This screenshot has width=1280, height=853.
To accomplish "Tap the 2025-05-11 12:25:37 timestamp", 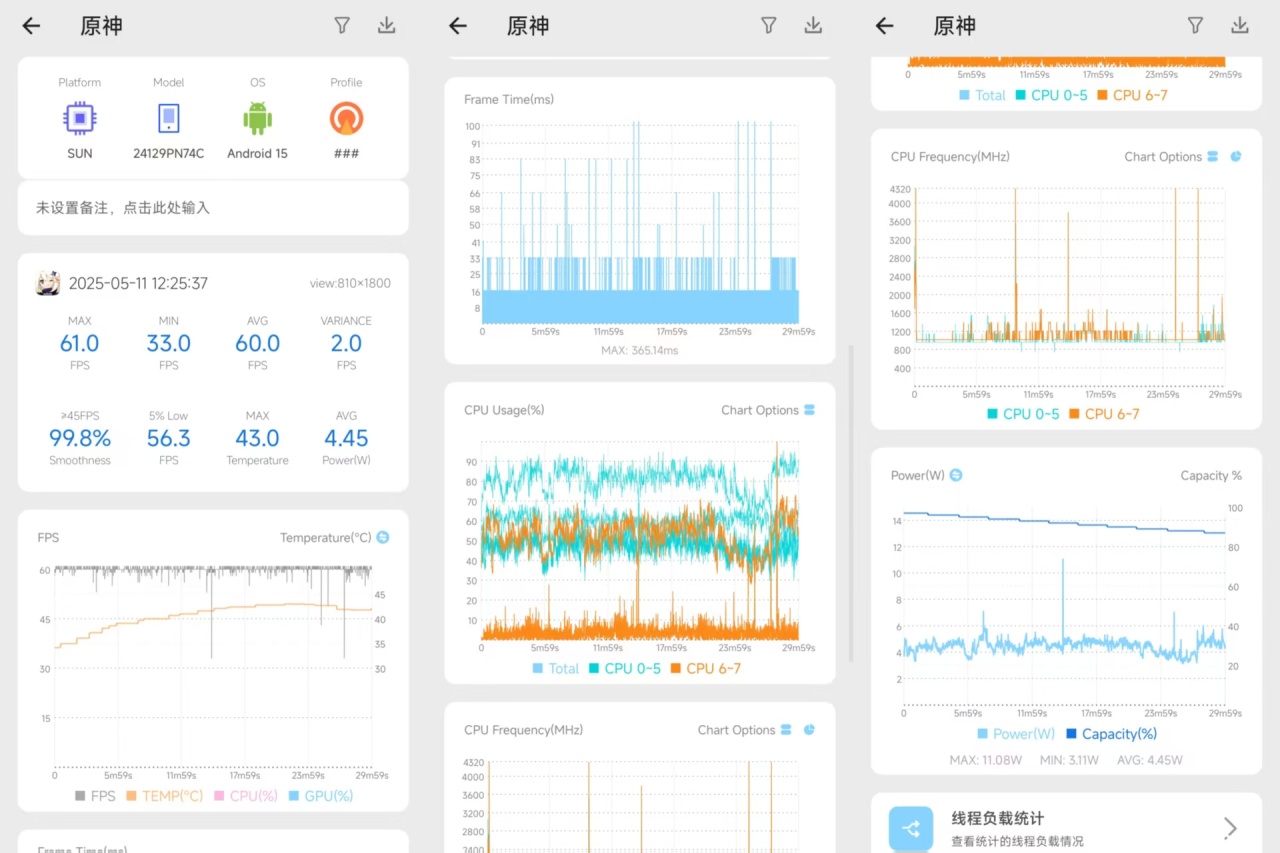I will (x=138, y=283).
